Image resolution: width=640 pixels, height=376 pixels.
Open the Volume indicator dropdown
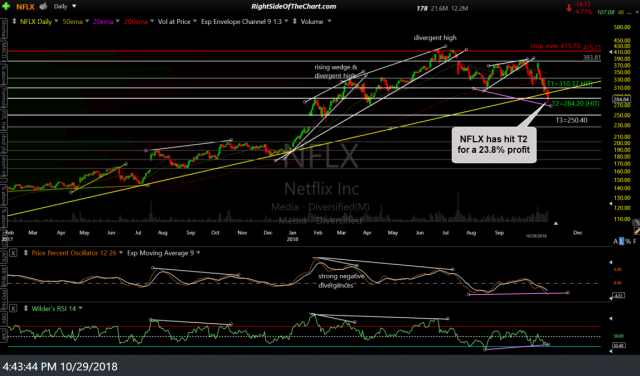tap(329, 21)
